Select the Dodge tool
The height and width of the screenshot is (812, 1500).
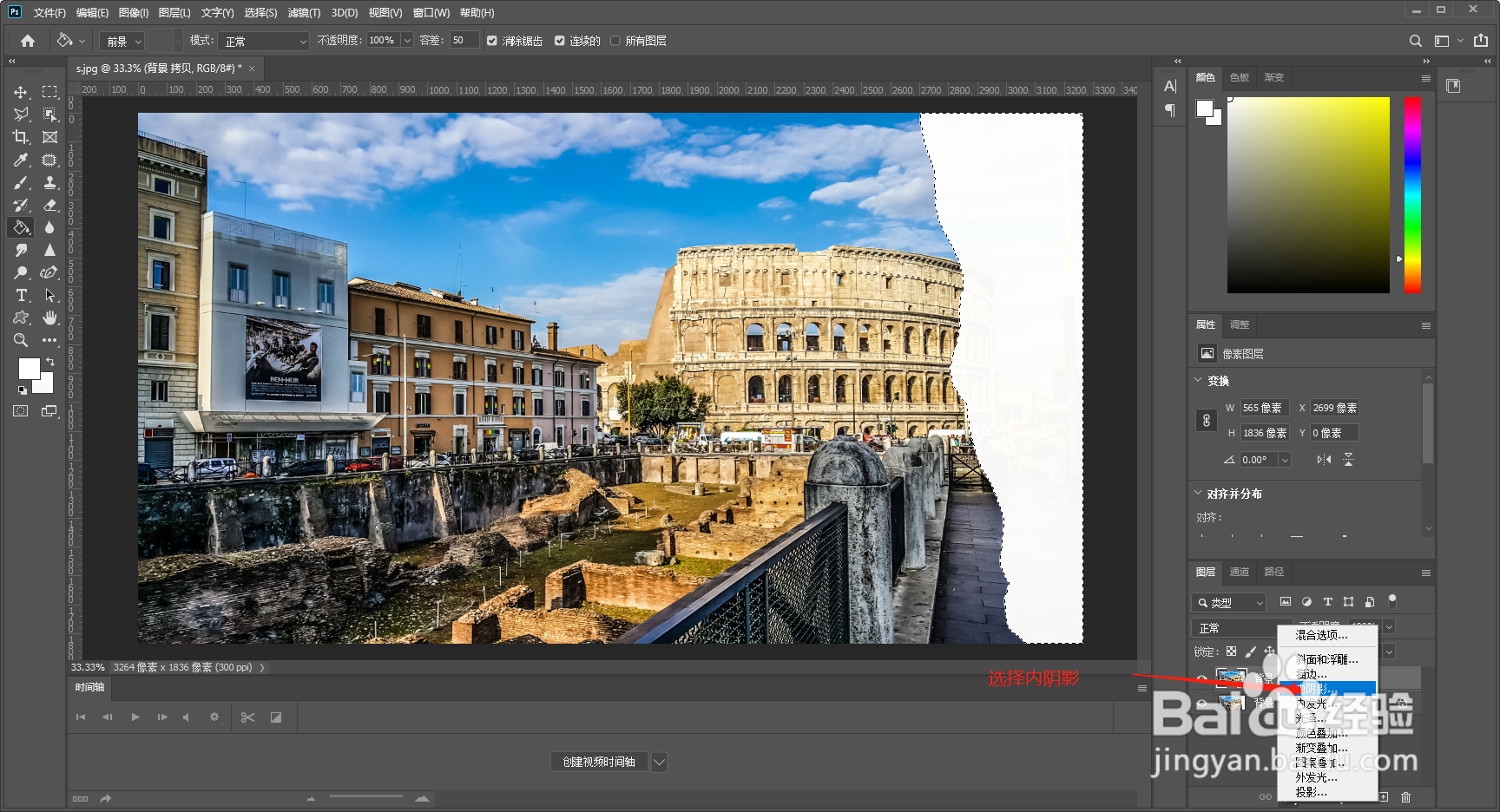[21, 272]
